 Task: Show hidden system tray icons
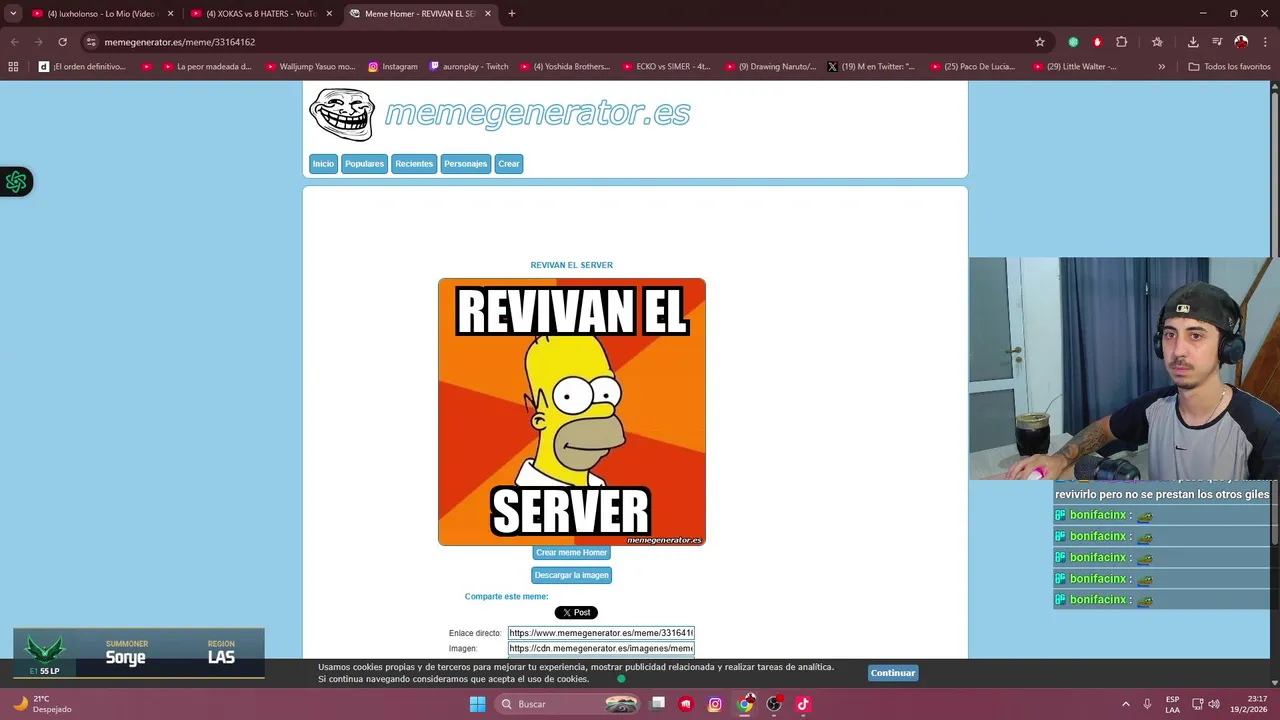tap(1125, 704)
